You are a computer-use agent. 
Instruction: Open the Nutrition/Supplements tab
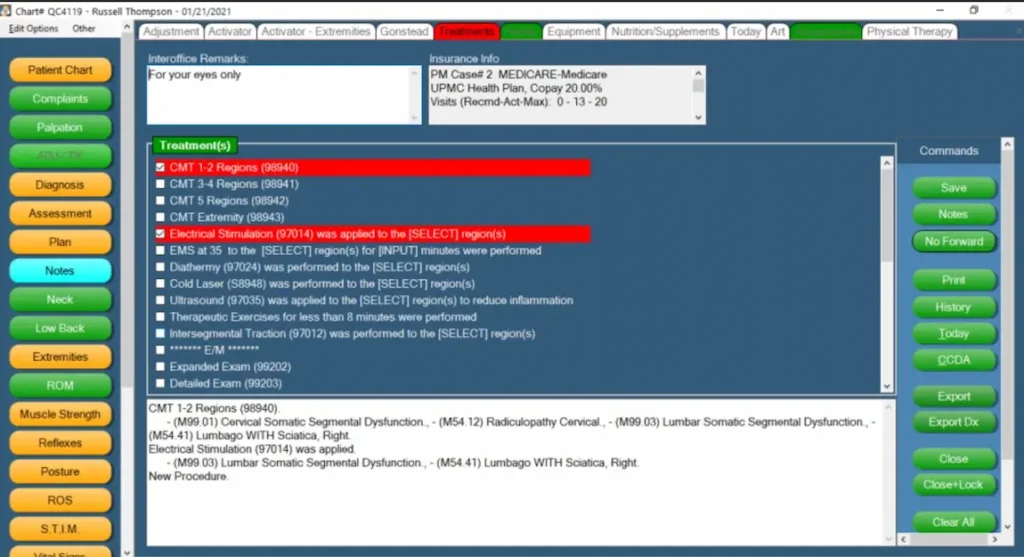click(x=665, y=31)
